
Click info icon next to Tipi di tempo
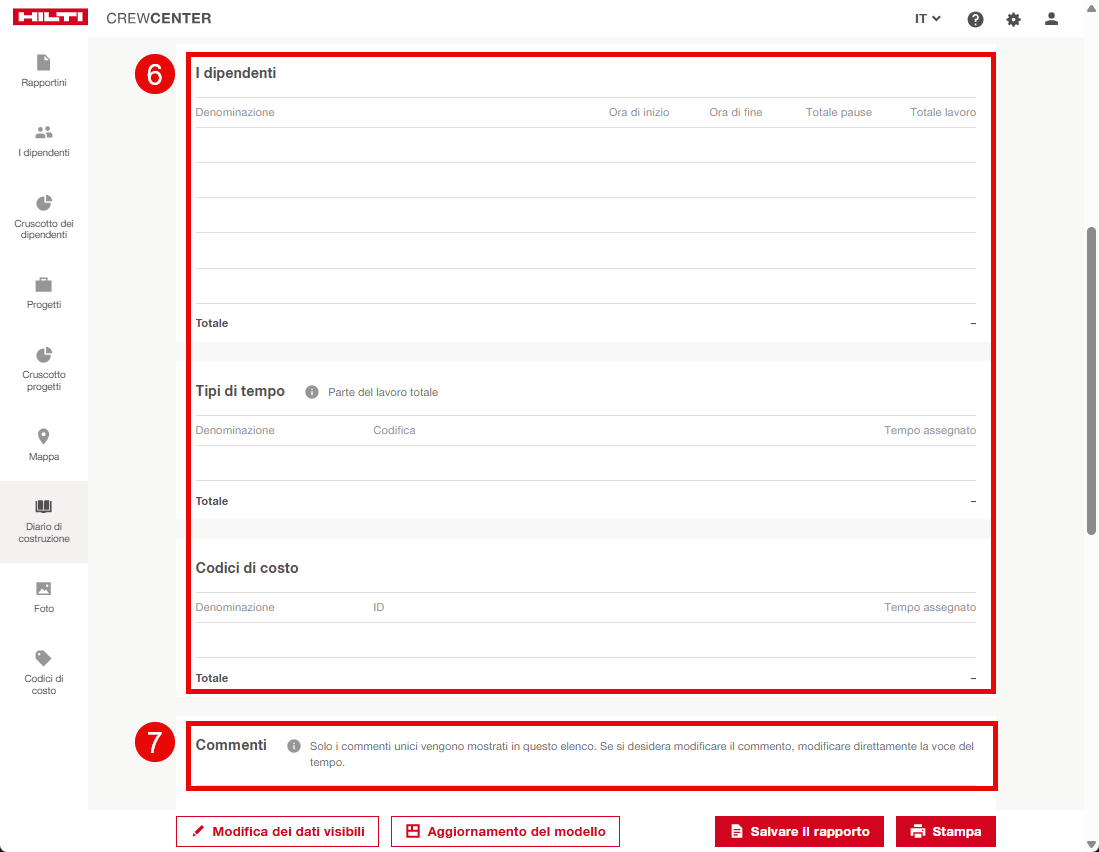click(x=311, y=392)
